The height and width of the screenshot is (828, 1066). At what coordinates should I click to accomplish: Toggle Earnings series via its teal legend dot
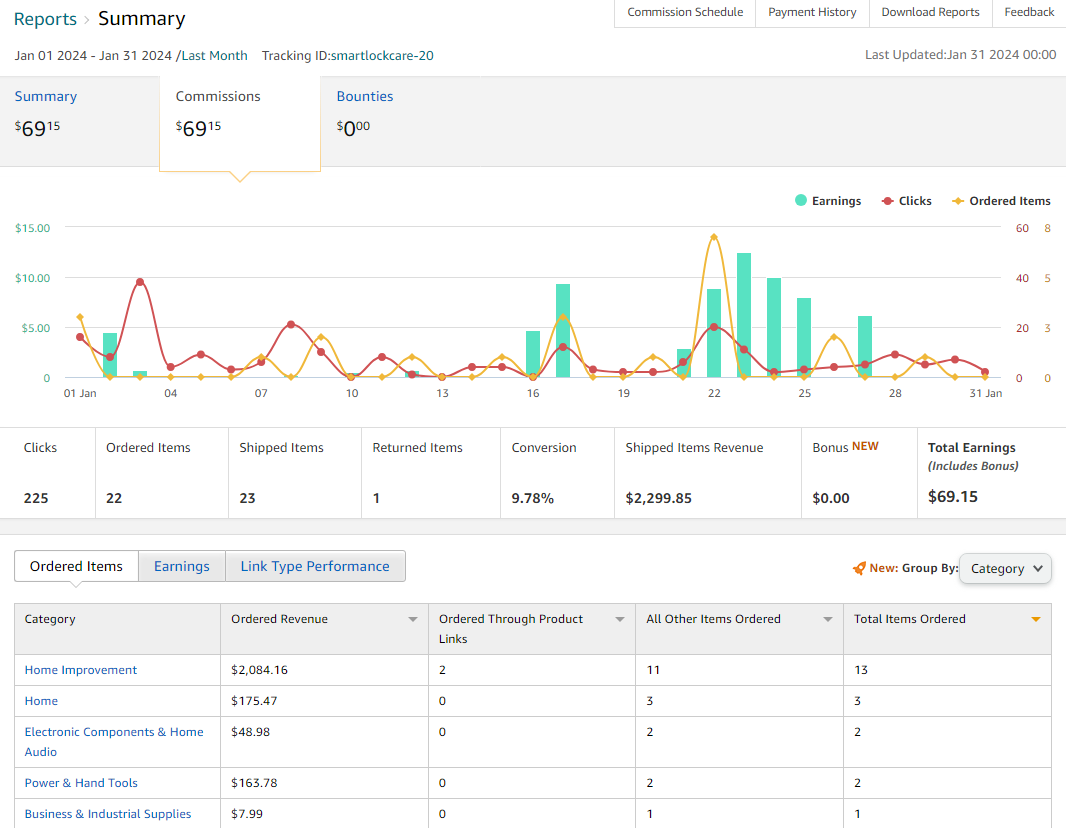click(x=801, y=201)
